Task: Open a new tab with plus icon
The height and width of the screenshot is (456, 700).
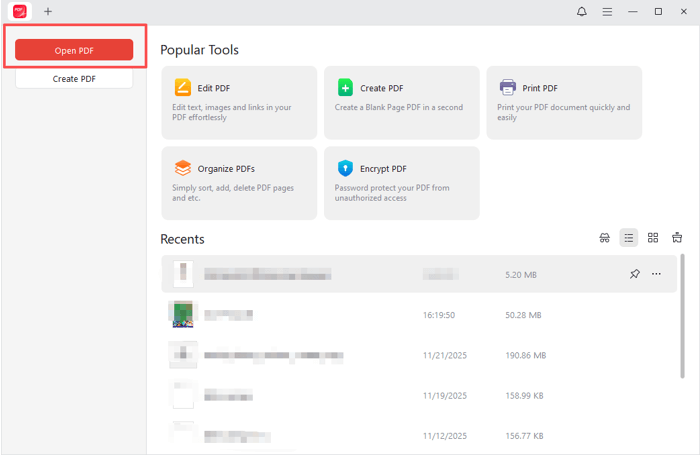Action: [x=48, y=12]
